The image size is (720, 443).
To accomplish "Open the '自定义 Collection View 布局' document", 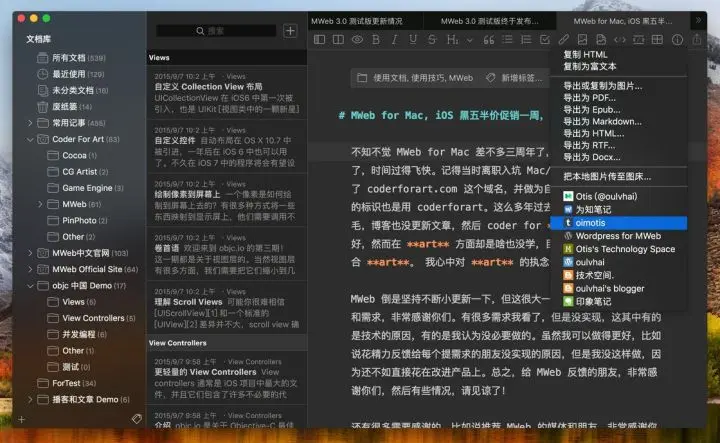I will coord(226,92).
